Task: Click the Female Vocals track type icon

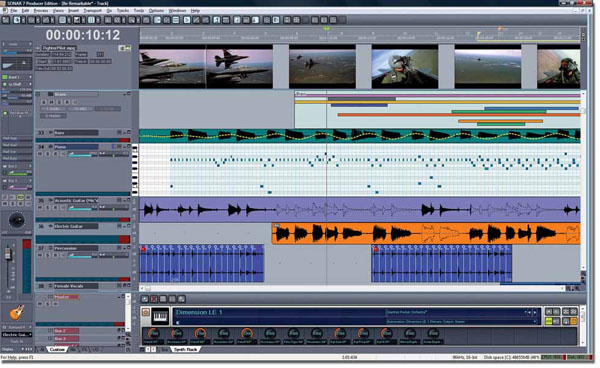Action: click(x=51, y=286)
